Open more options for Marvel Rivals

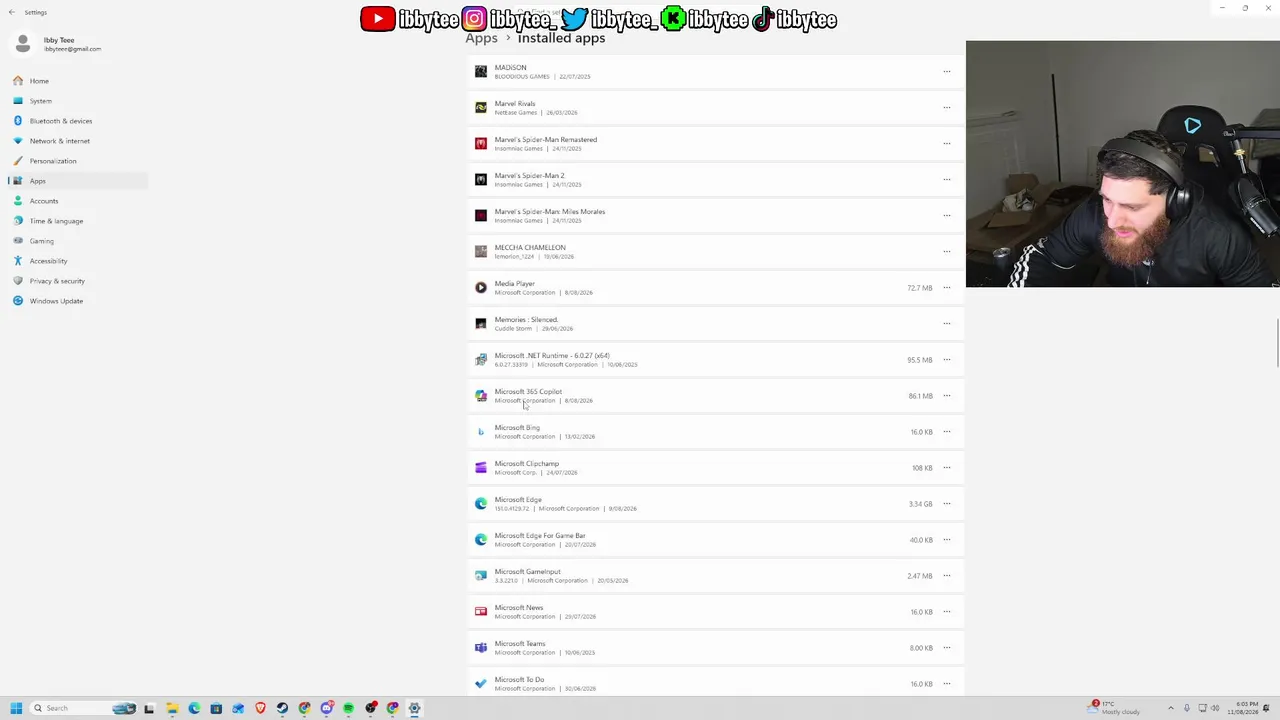pyautogui.click(x=947, y=108)
